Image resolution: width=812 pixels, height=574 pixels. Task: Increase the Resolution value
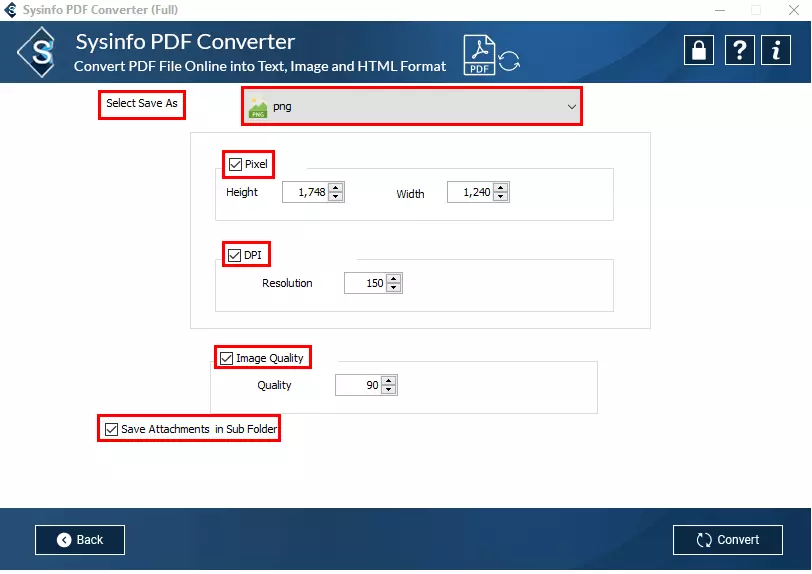tap(394, 279)
